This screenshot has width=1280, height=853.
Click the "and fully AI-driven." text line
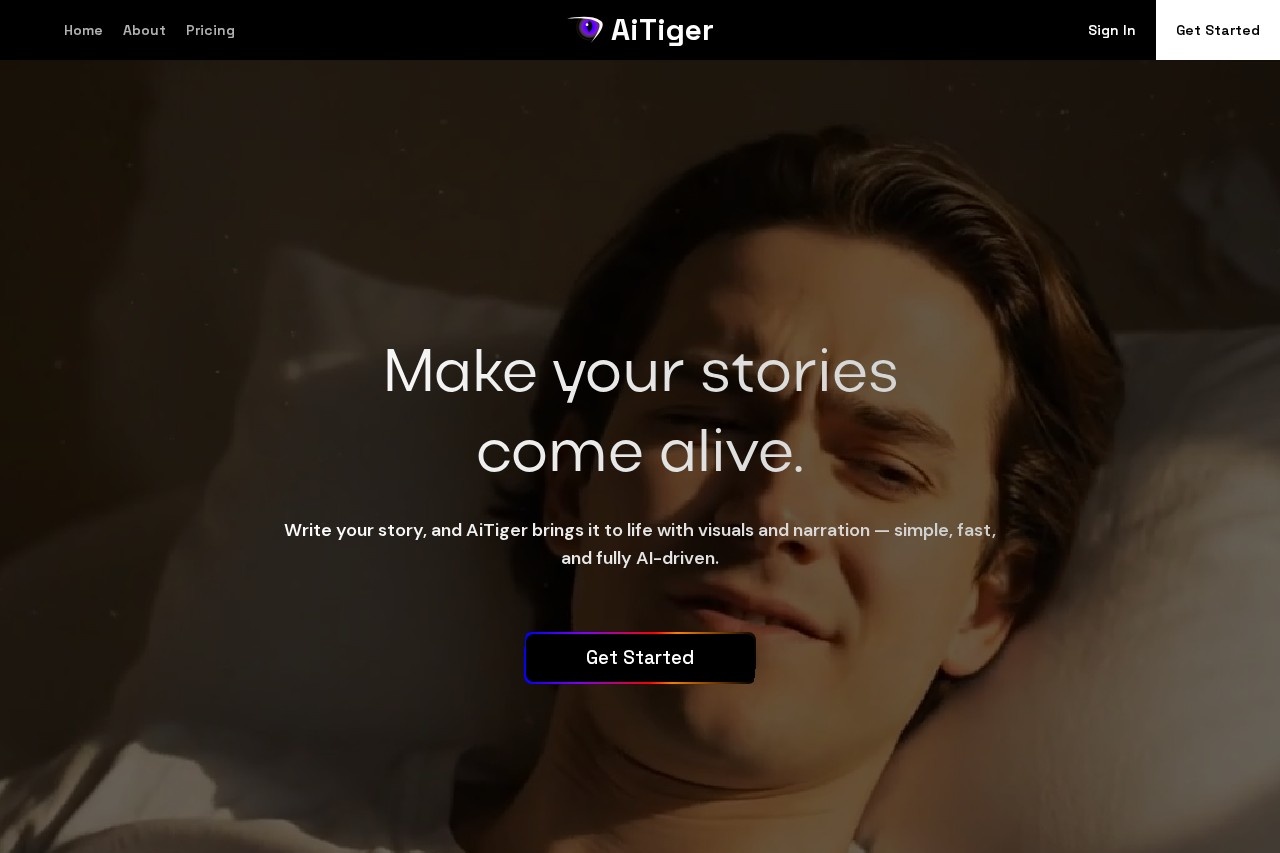point(640,558)
